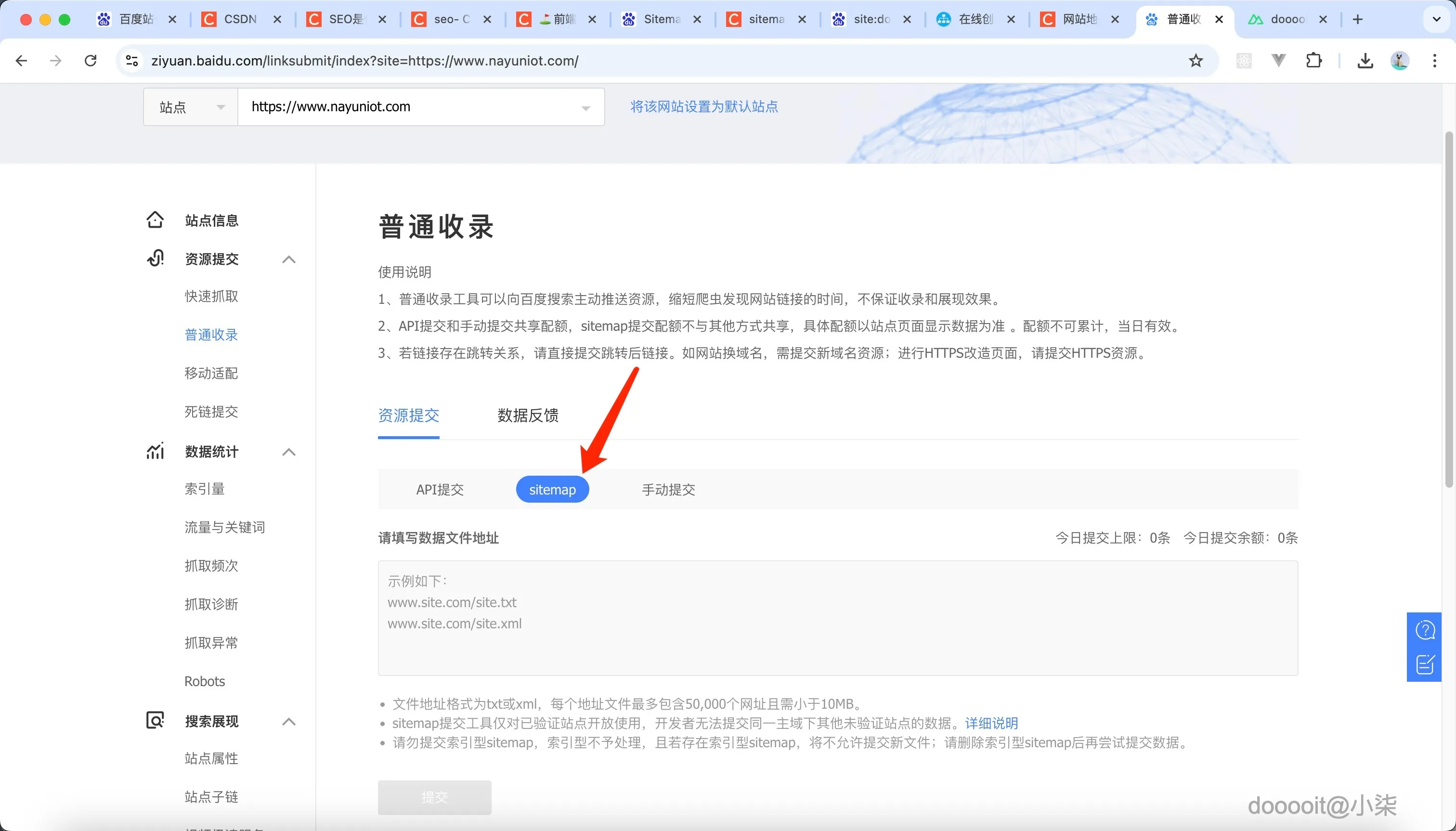This screenshot has width=1456, height=831.
Task: Open the site URL dropdown arrow
Action: pos(585,107)
